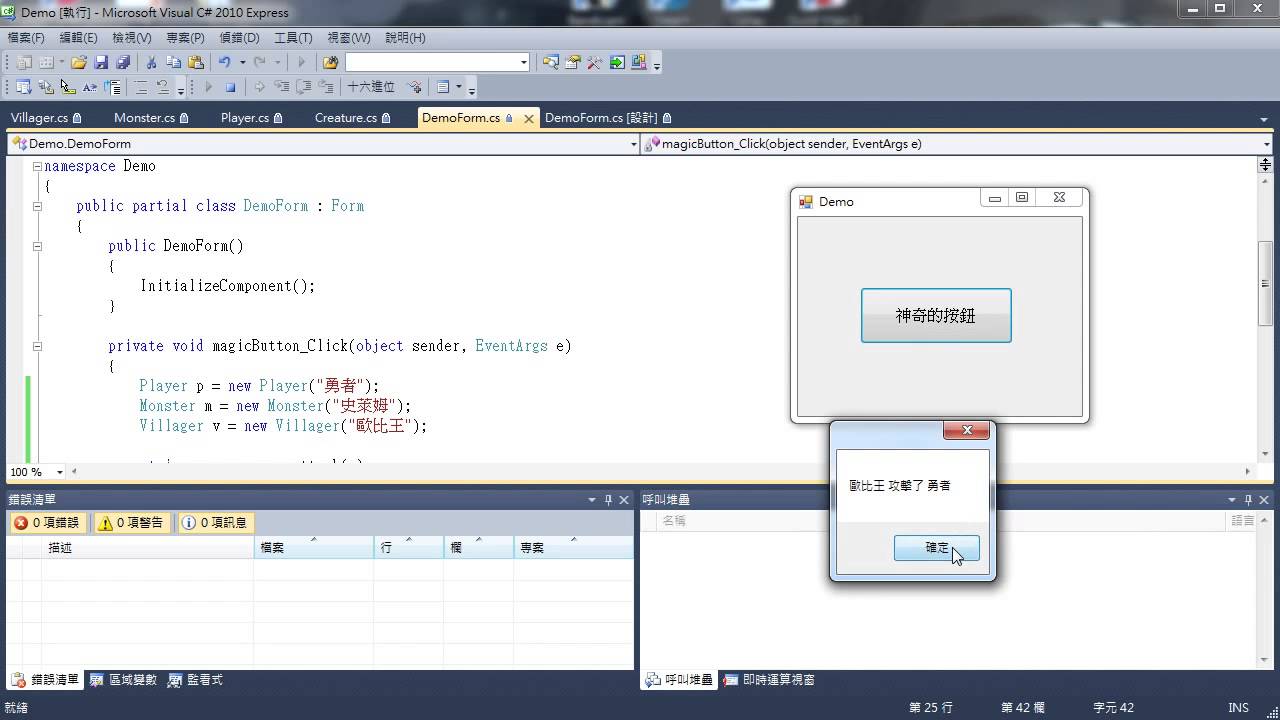Viewport: 1280px width, 720px height.
Task: Click the New Project icon
Action: (24, 62)
